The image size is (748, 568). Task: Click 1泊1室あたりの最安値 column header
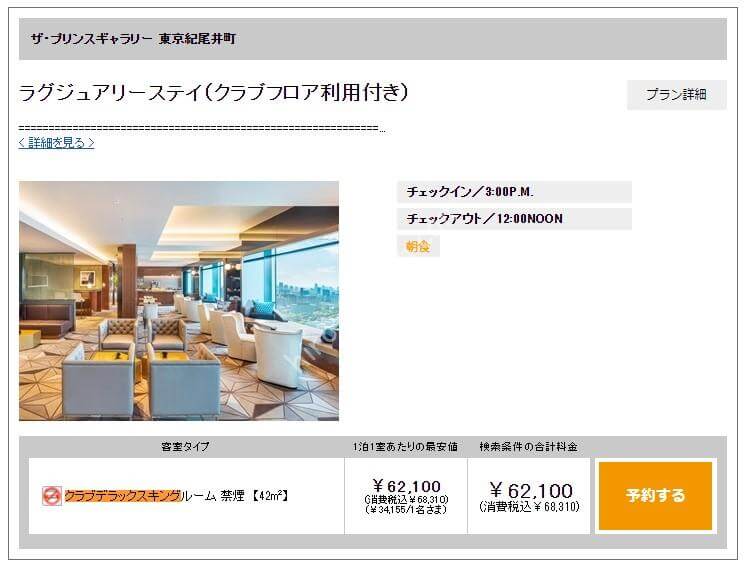[405, 447]
